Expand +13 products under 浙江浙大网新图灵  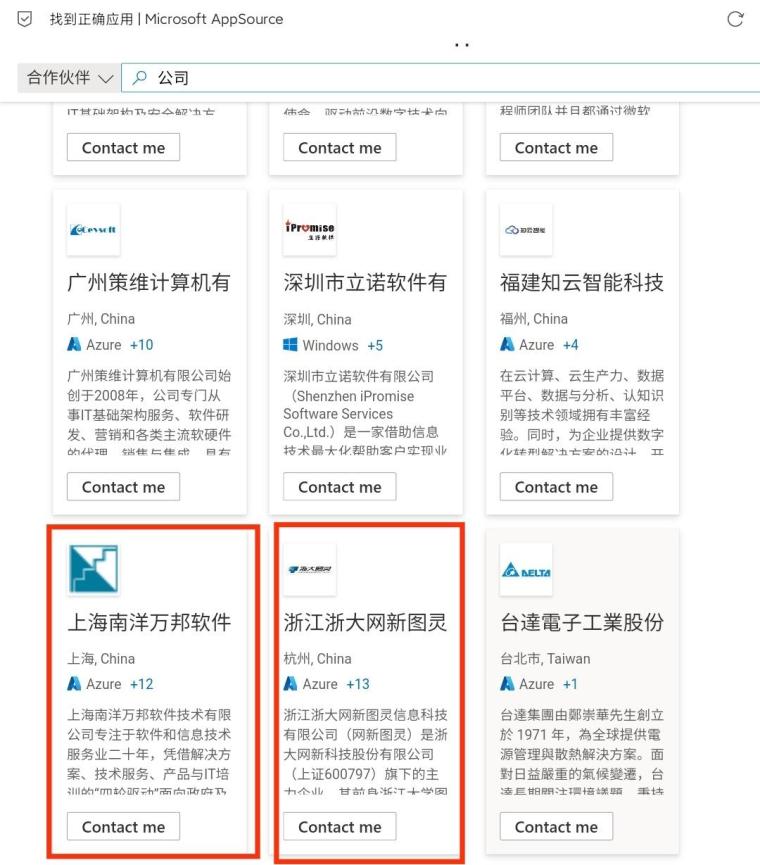(x=357, y=684)
